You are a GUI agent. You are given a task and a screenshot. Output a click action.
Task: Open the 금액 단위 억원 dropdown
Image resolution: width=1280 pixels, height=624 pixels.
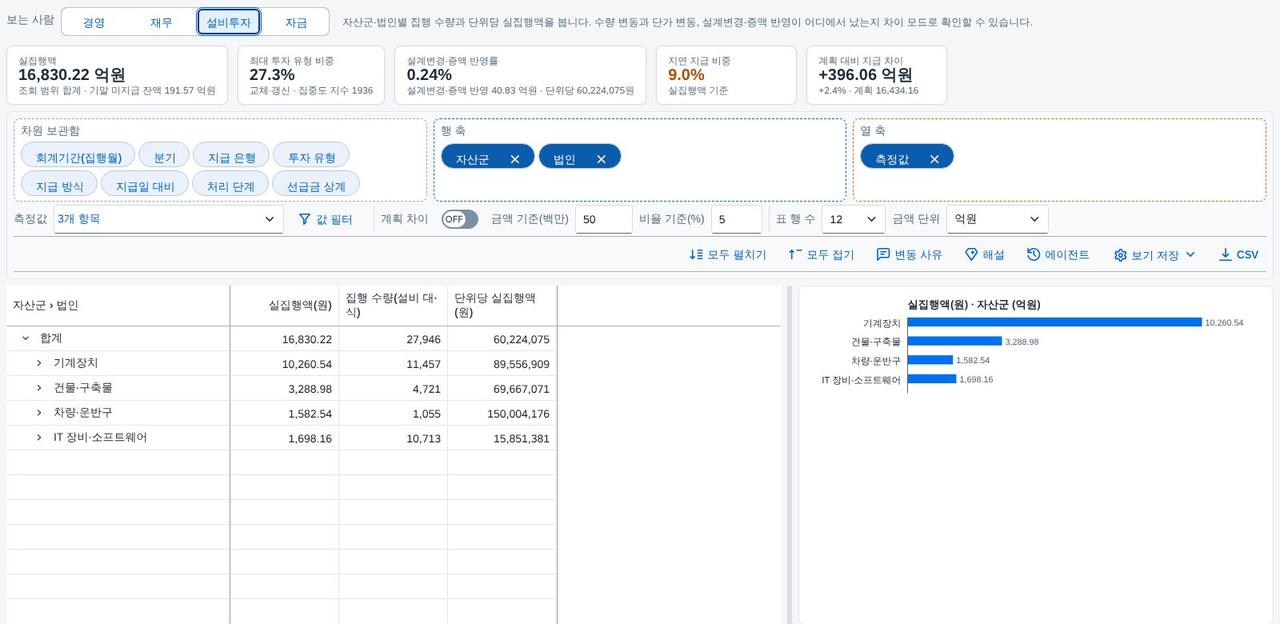(997, 219)
